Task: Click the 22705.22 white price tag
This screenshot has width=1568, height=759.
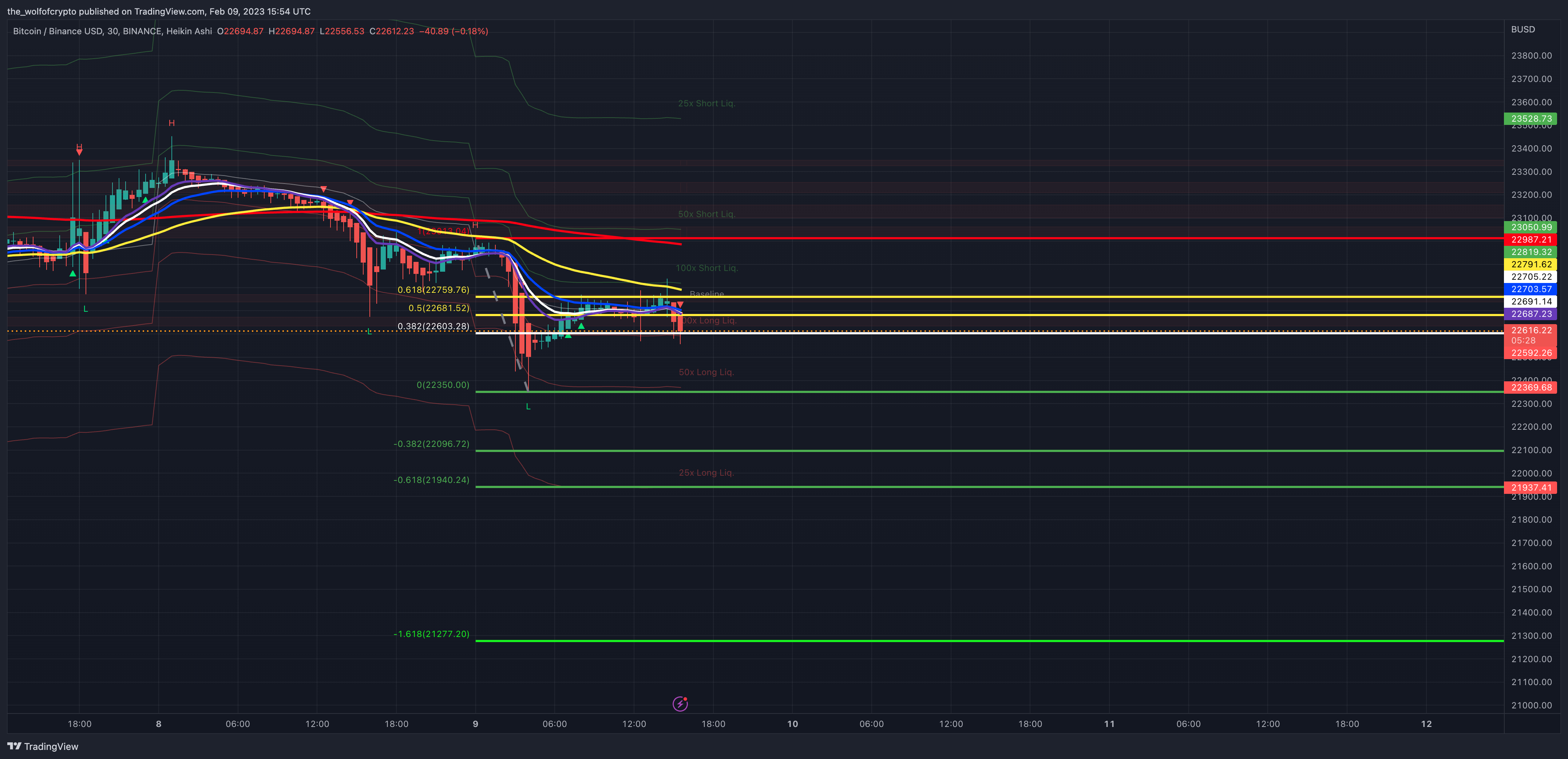Action: (1530, 276)
